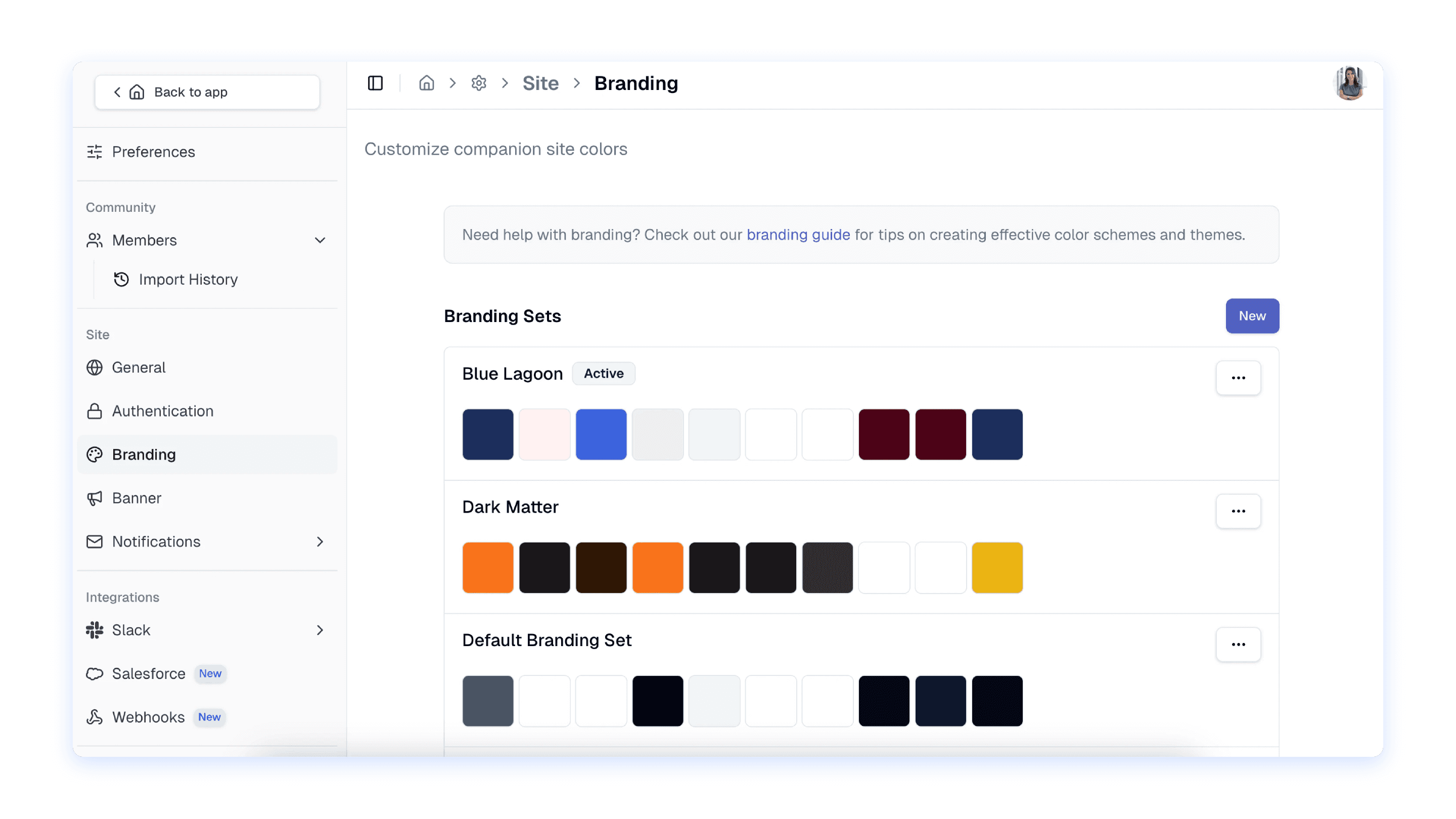Open Authentication settings
The height and width of the screenshot is (819, 1456).
click(x=162, y=411)
